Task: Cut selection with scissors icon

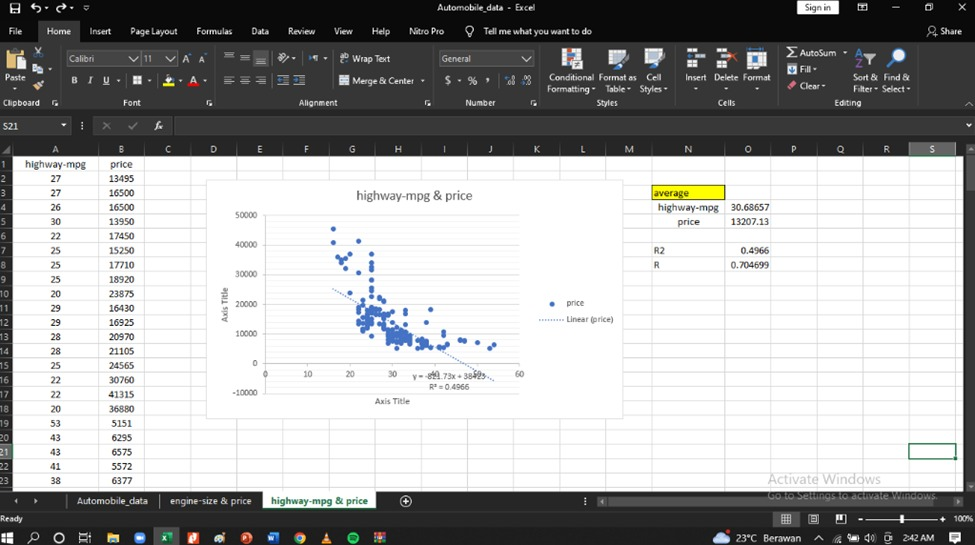Action: [39, 53]
